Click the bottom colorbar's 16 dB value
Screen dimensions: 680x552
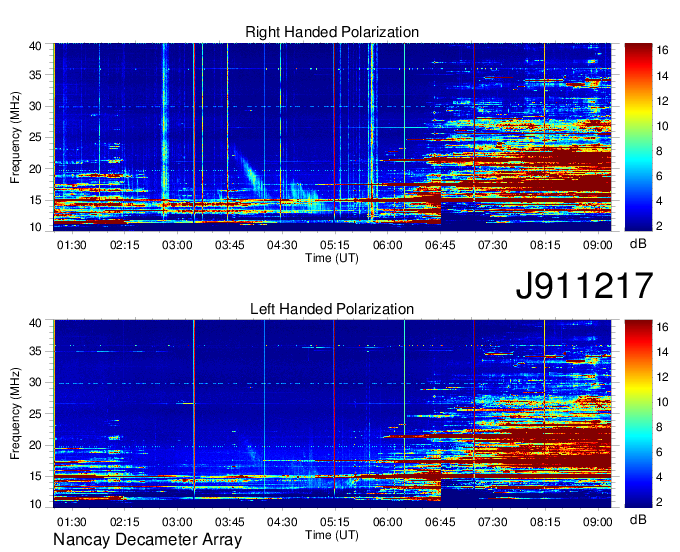click(662, 327)
